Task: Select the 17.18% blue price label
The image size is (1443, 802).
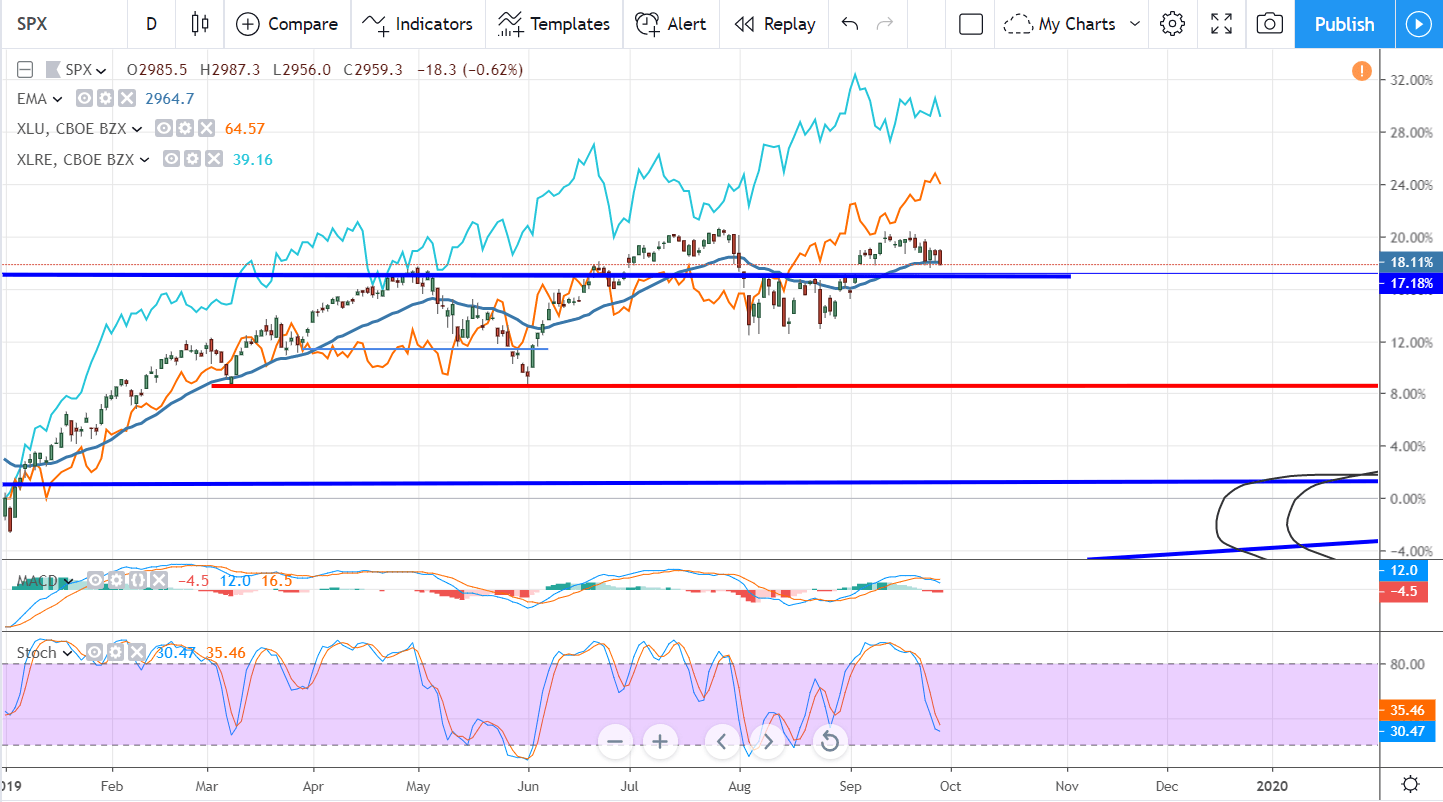Action: (1411, 285)
